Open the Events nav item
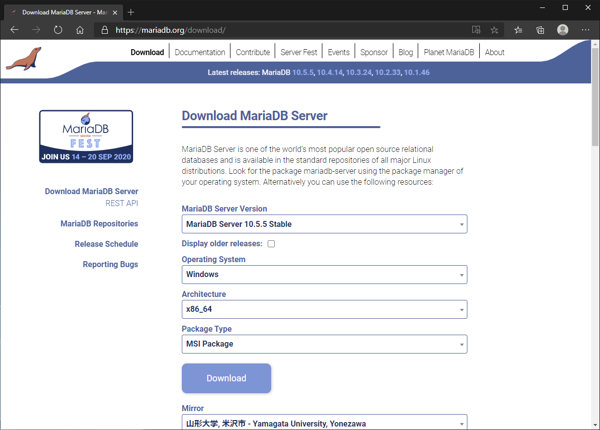600x430 pixels. click(339, 52)
